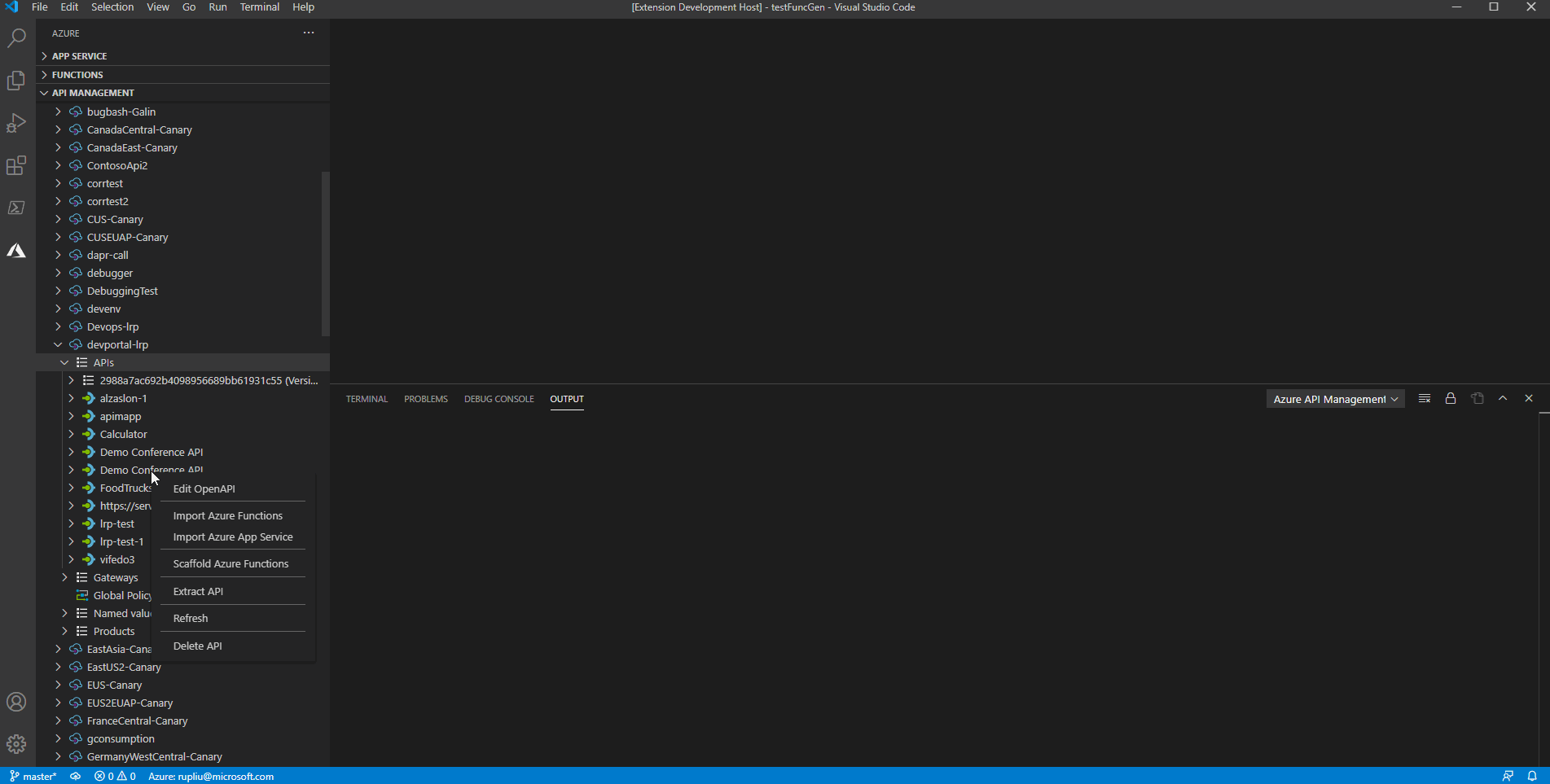Open the Search view in activity bar
Image resolution: width=1550 pixels, height=784 pixels.
tap(16, 38)
